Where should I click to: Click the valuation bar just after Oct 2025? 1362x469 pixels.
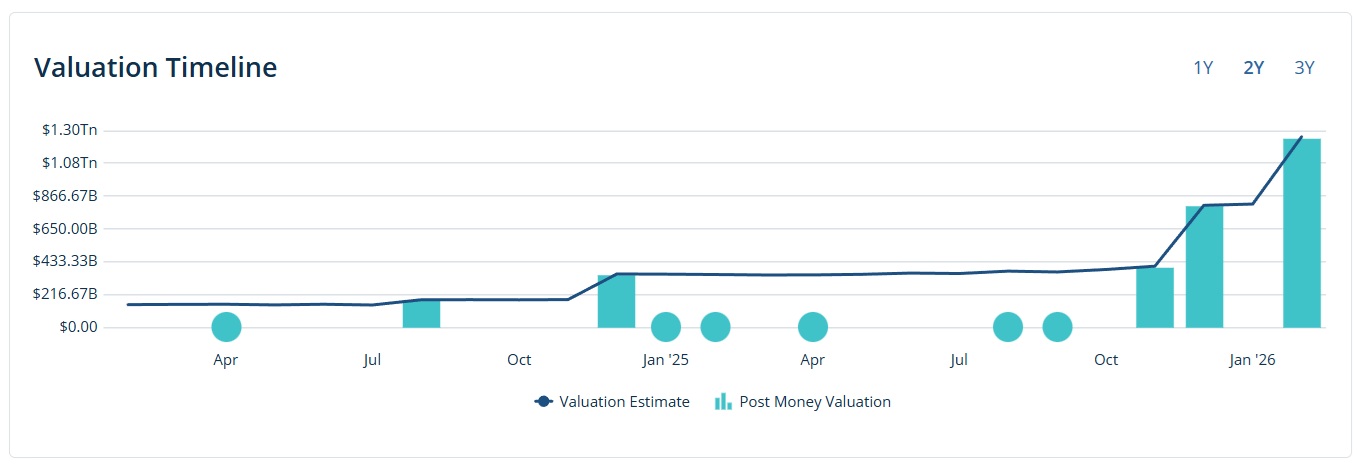pyautogui.click(x=1155, y=297)
